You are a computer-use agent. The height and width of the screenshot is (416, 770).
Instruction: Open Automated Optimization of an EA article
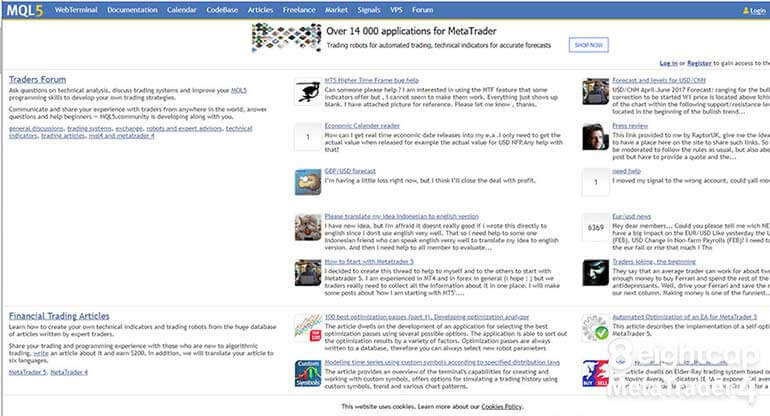click(x=685, y=317)
